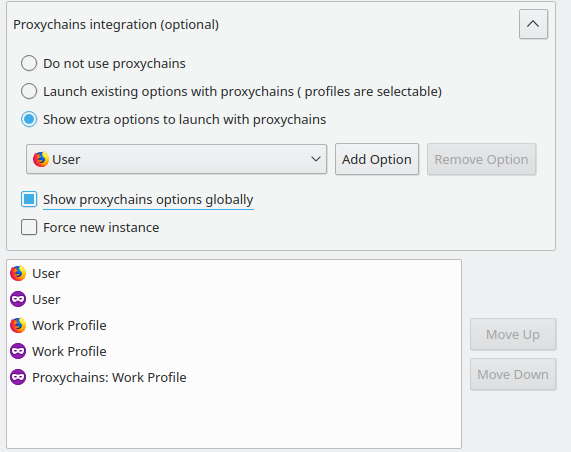Collapse the Proxychains integration section
The image size is (571, 452).
tap(533, 24)
